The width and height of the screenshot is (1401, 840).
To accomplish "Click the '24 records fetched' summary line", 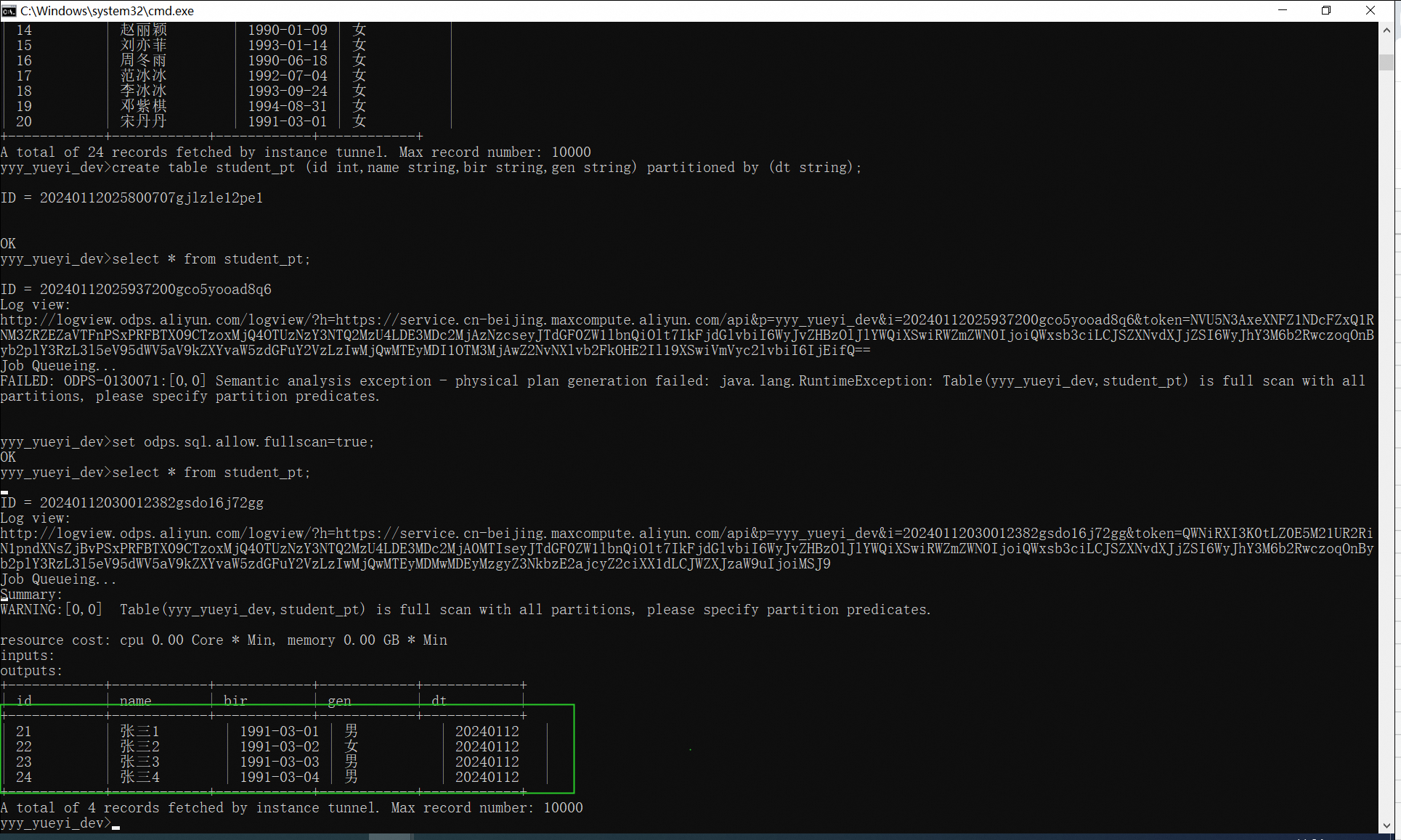I will 296,152.
